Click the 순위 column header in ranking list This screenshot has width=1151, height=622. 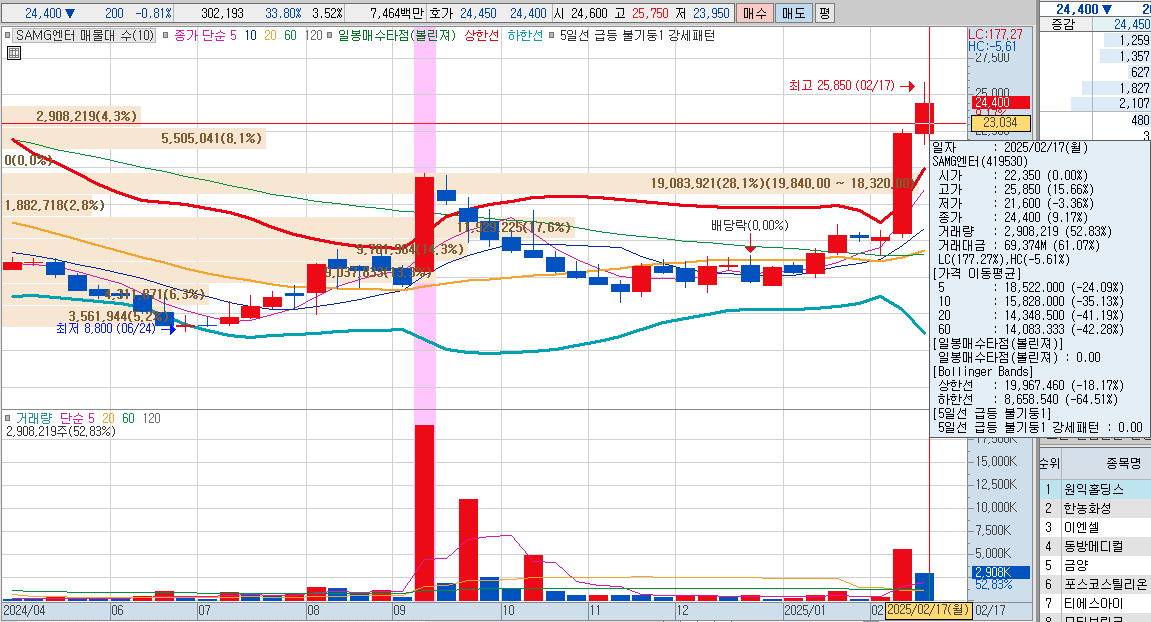tap(1049, 463)
